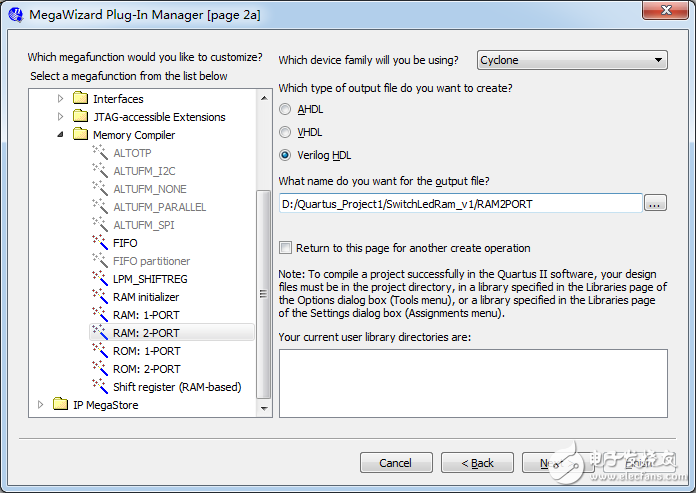Click the FIFO partitioner wand icon
Screen dimensions: 696x493
[100, 260]
